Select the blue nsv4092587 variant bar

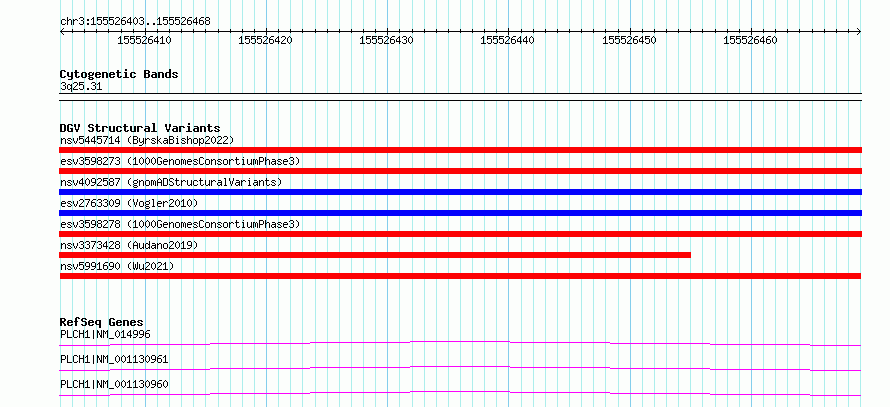tap(460, 192)
